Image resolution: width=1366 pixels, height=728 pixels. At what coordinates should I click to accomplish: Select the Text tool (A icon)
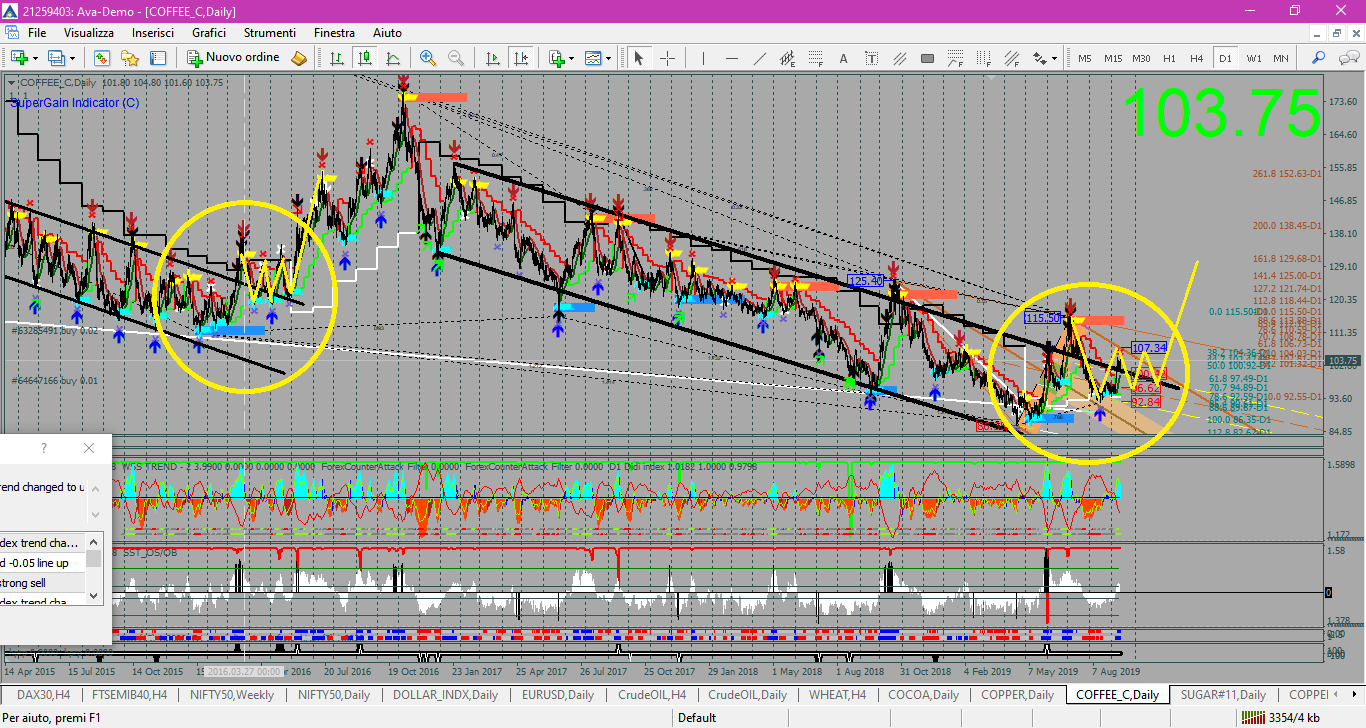[x=843, y=58]
